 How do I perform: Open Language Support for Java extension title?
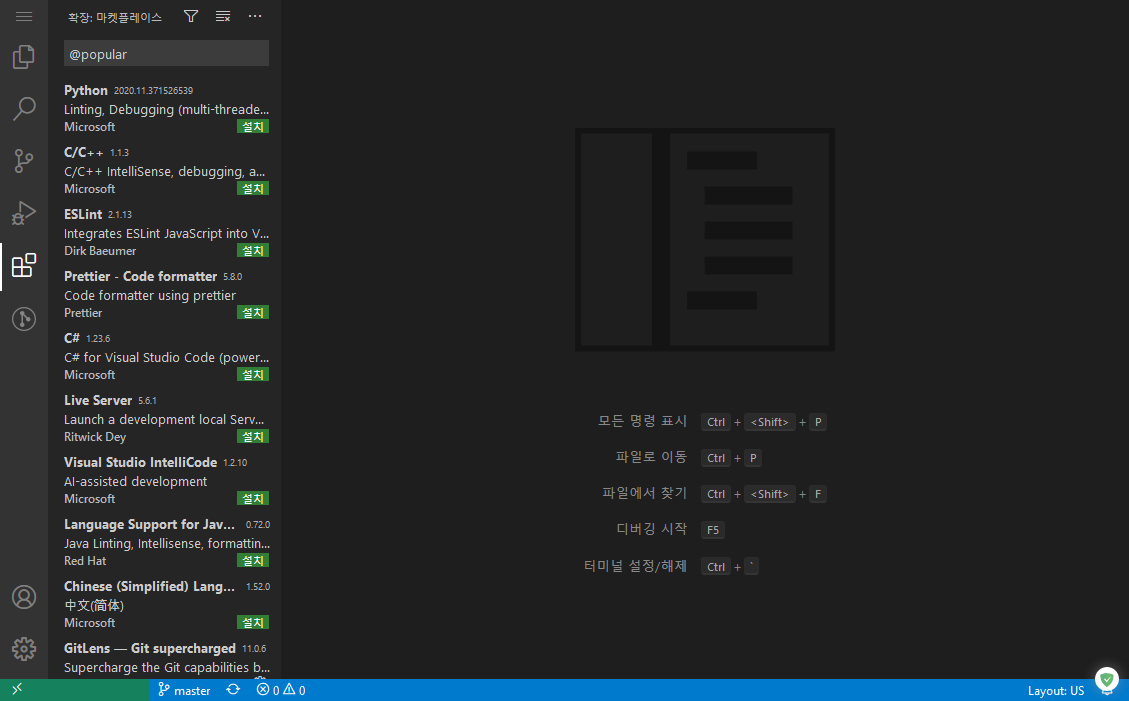(x=149, y=524)
